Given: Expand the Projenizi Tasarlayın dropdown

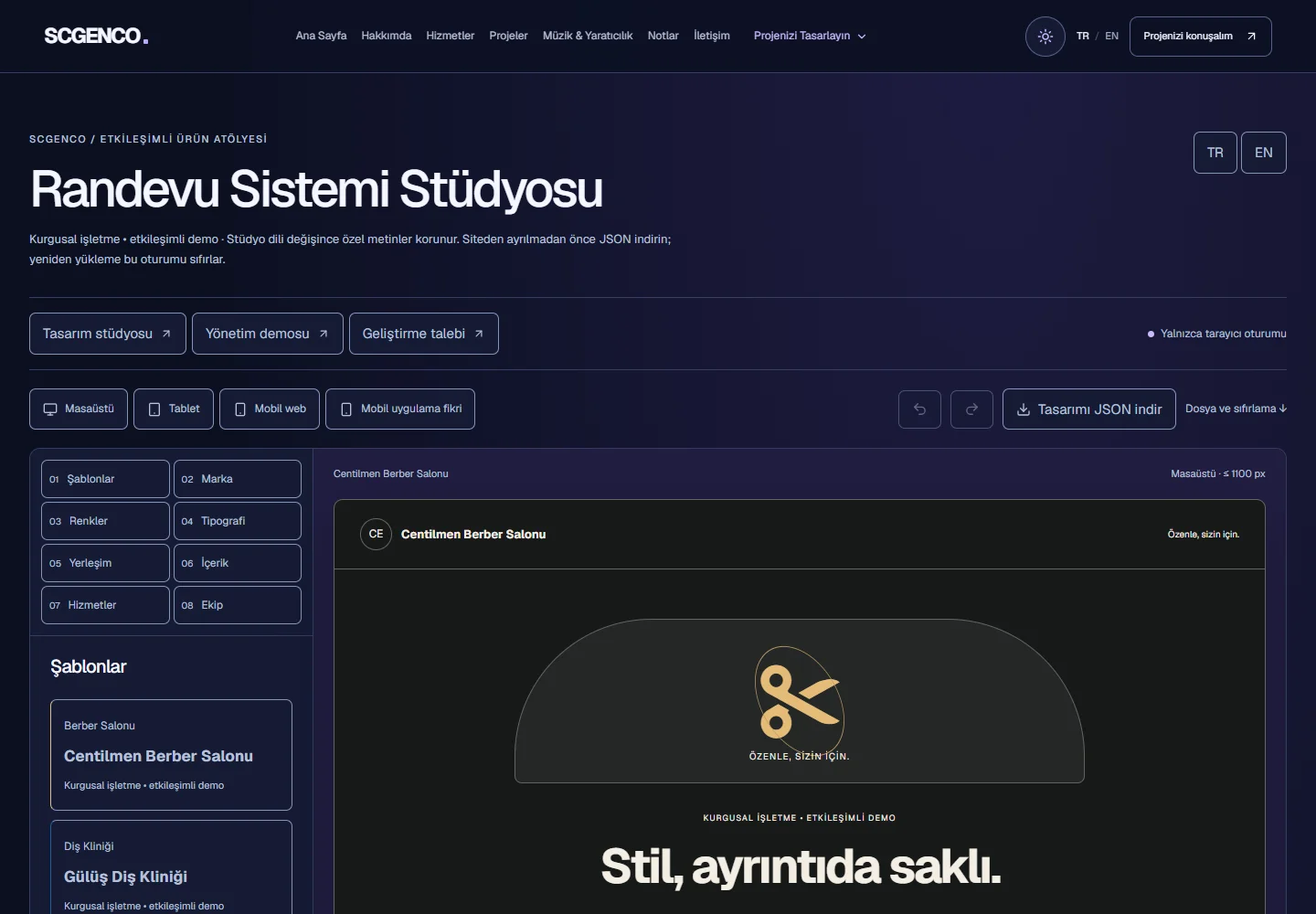Looking at the screenshot, I should tap(810, 37).
